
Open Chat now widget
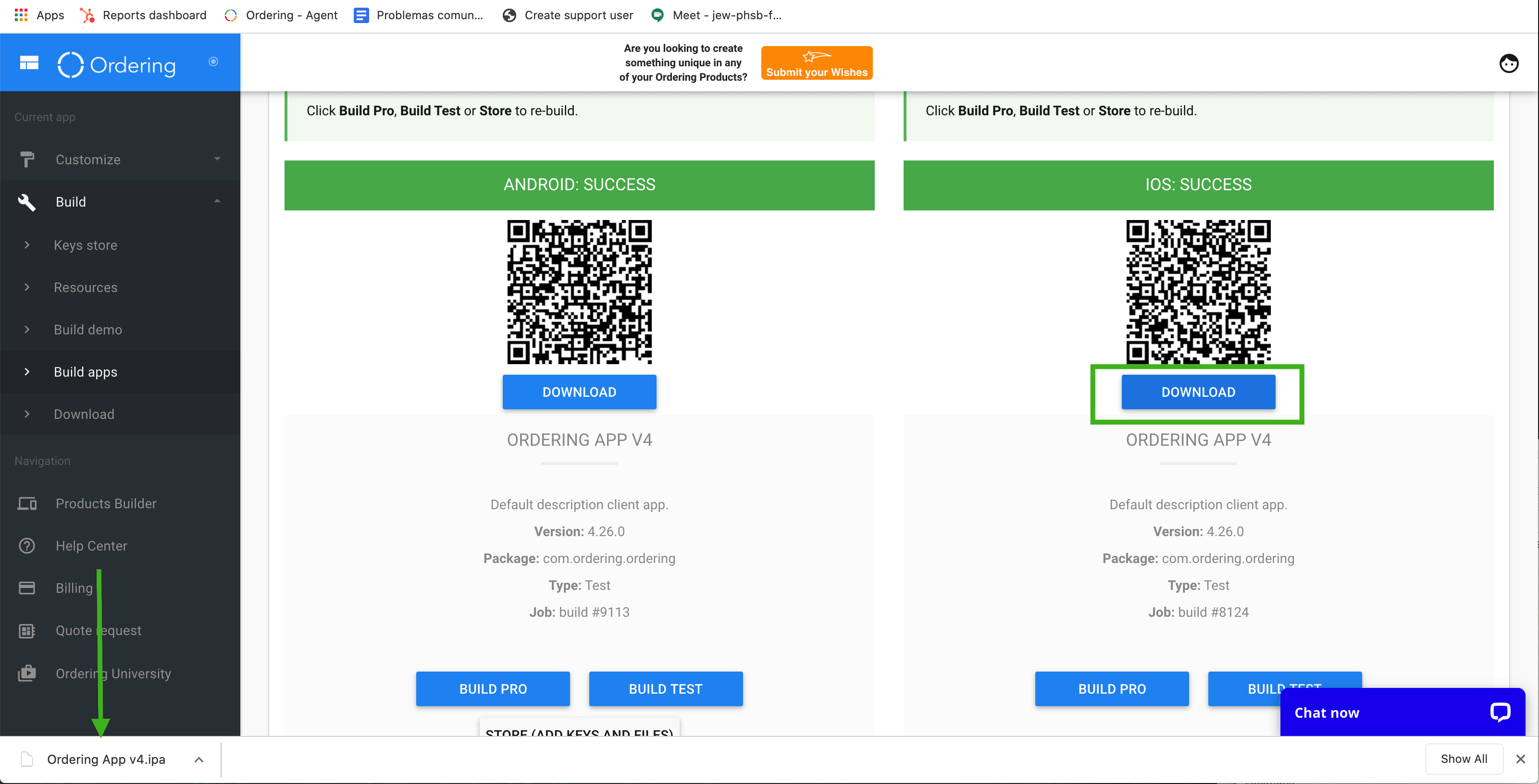point(1402,712)
